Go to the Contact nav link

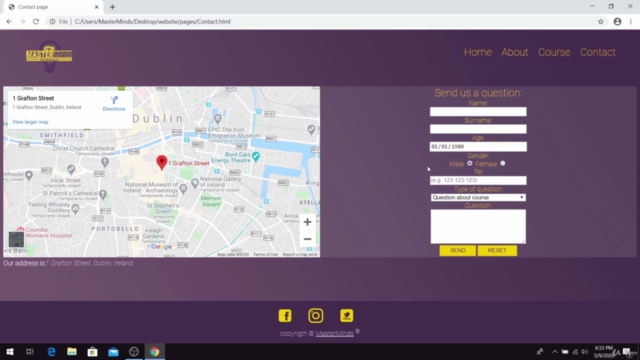(x=598, y=52)
